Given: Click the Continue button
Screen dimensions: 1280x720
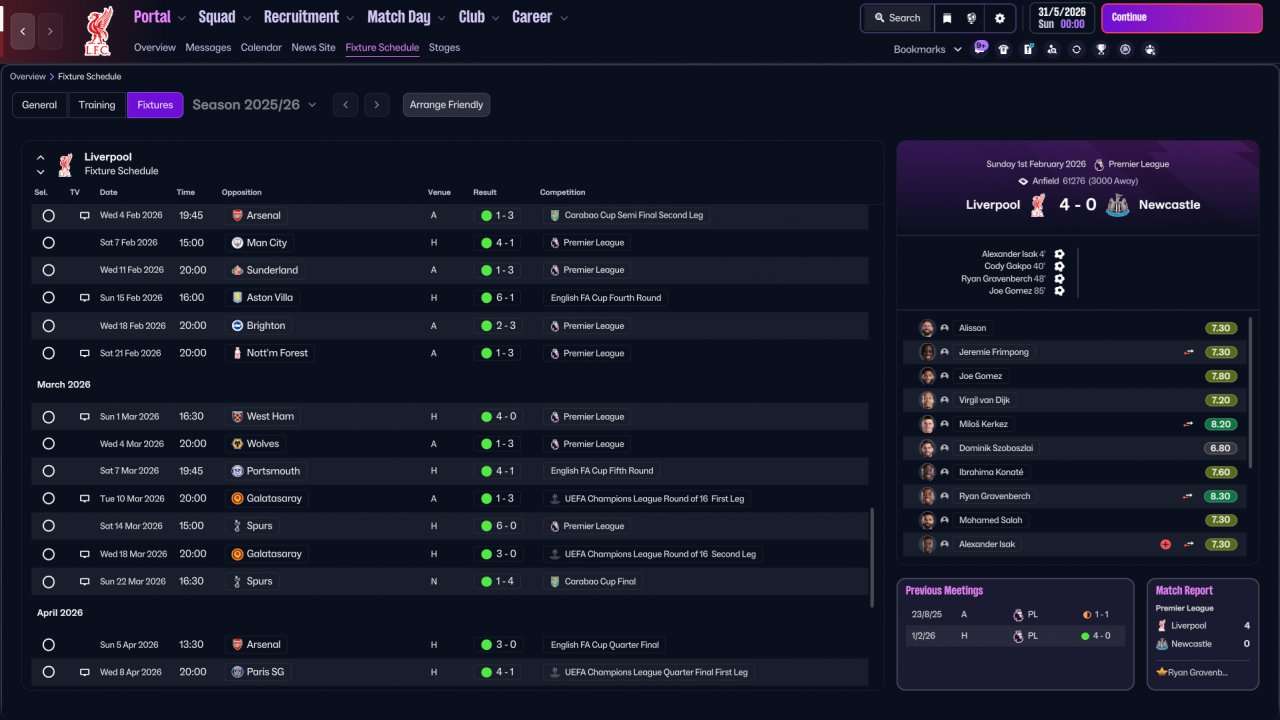Looking at the screenshot, I should 1181,18.
